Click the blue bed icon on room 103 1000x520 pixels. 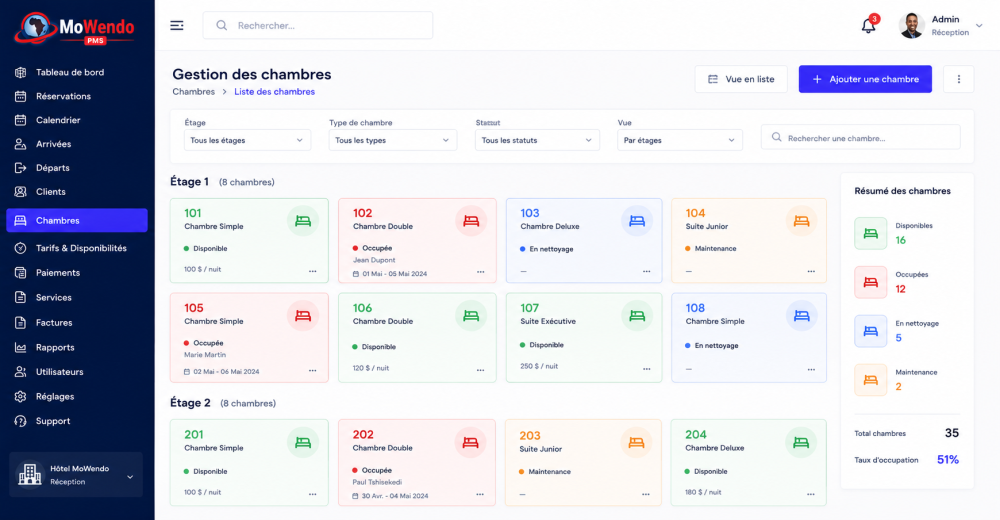click(636, 221)
